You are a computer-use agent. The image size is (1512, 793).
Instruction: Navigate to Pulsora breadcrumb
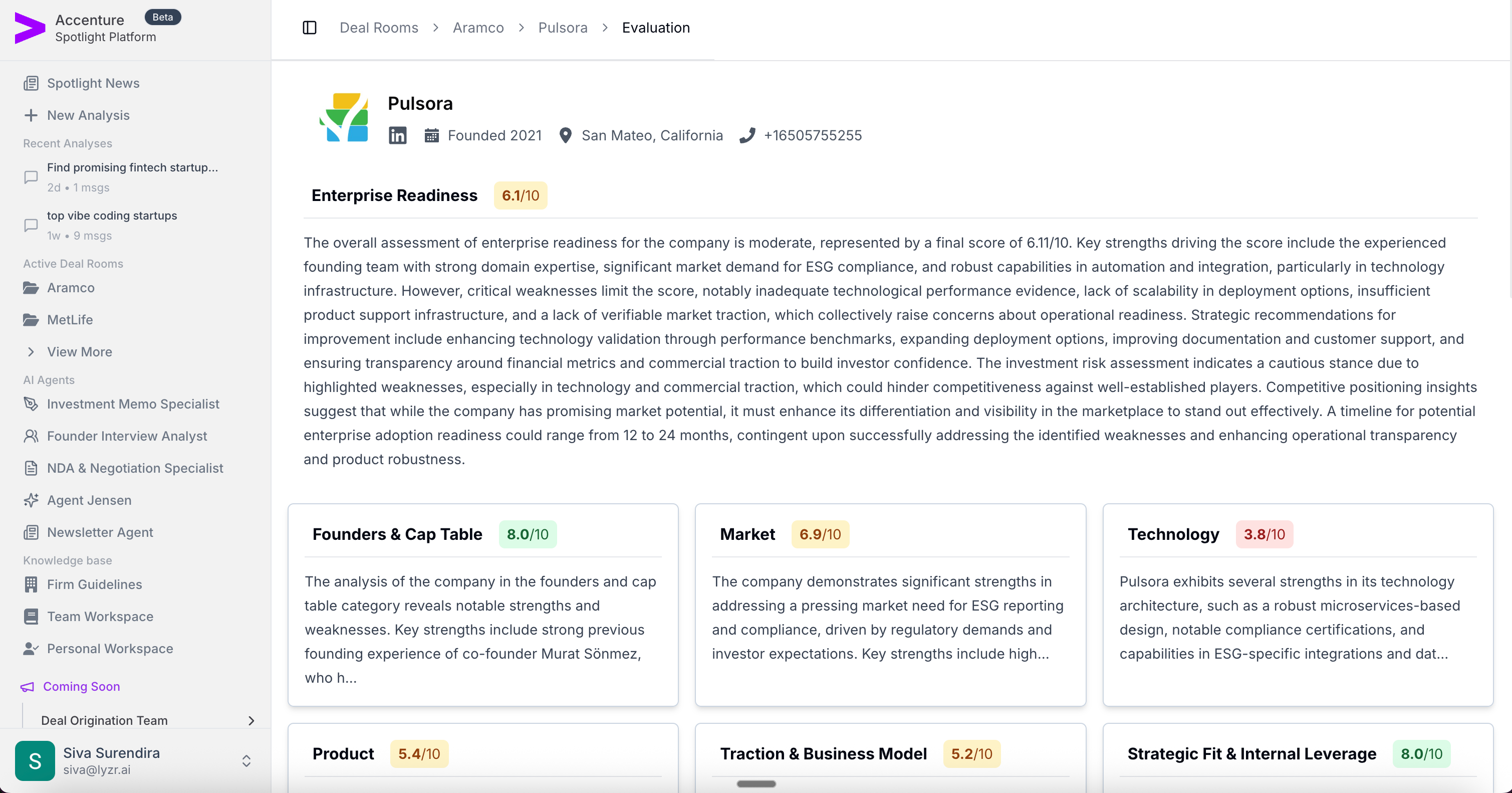(x=562, y=28)
